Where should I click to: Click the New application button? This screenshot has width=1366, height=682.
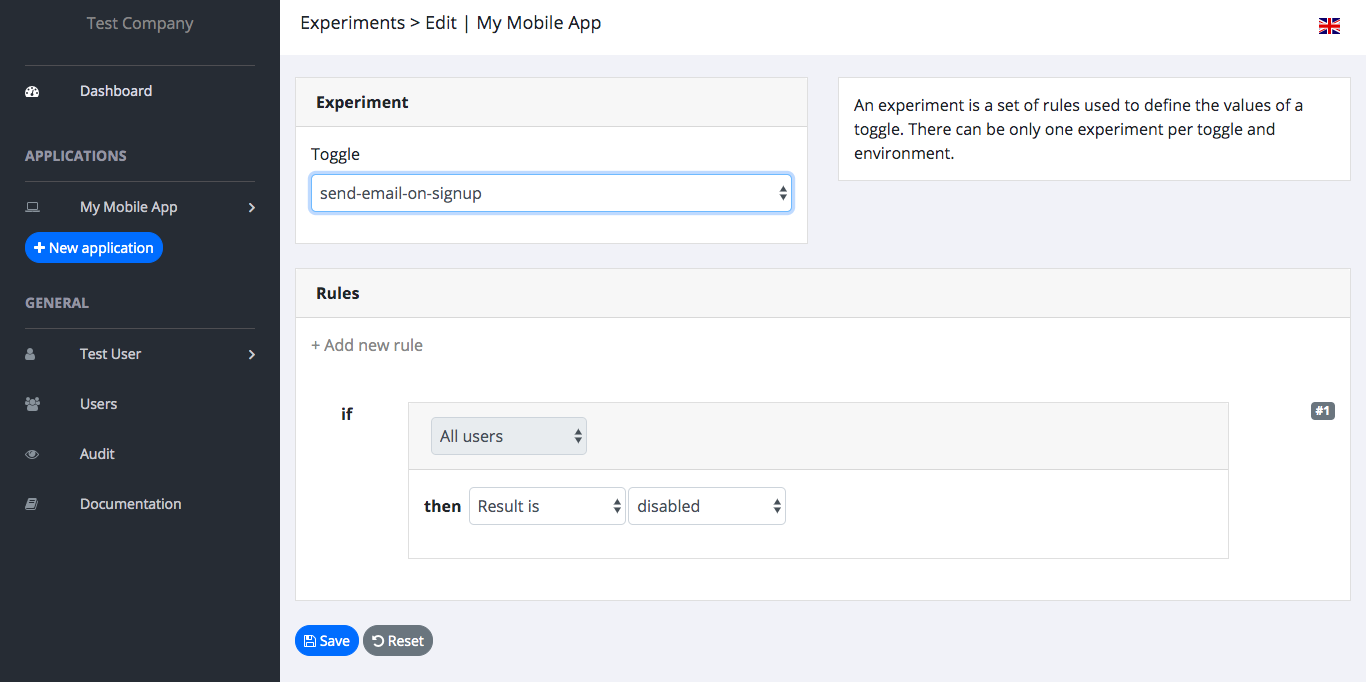93,247
